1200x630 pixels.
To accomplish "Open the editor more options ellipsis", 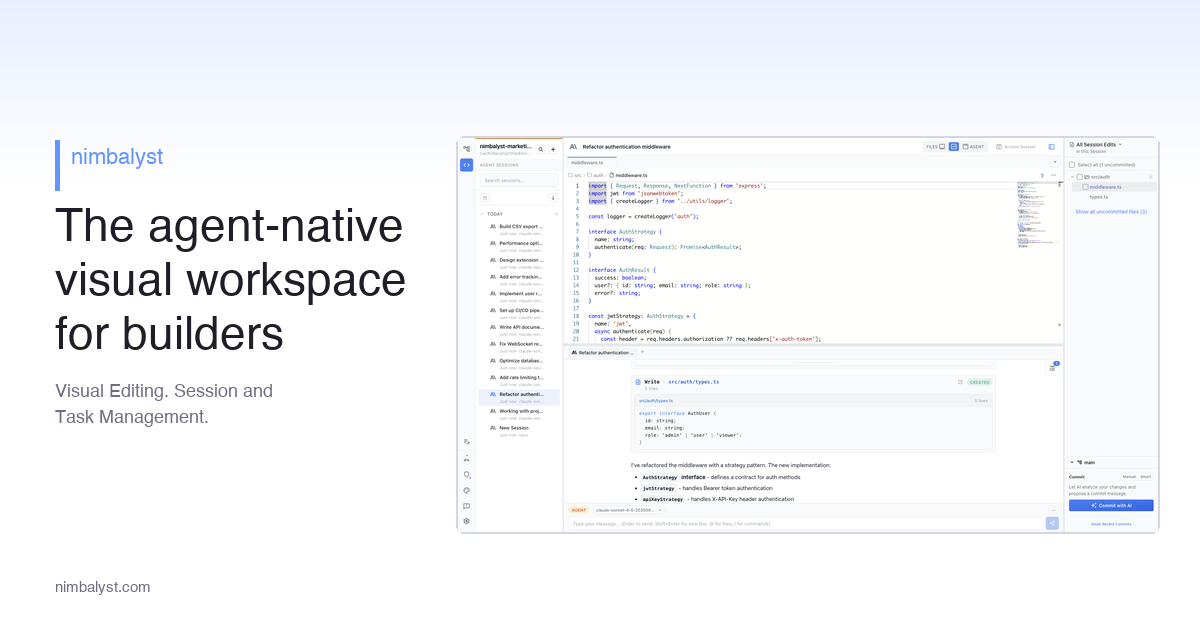I will (x=1053, y=175).
